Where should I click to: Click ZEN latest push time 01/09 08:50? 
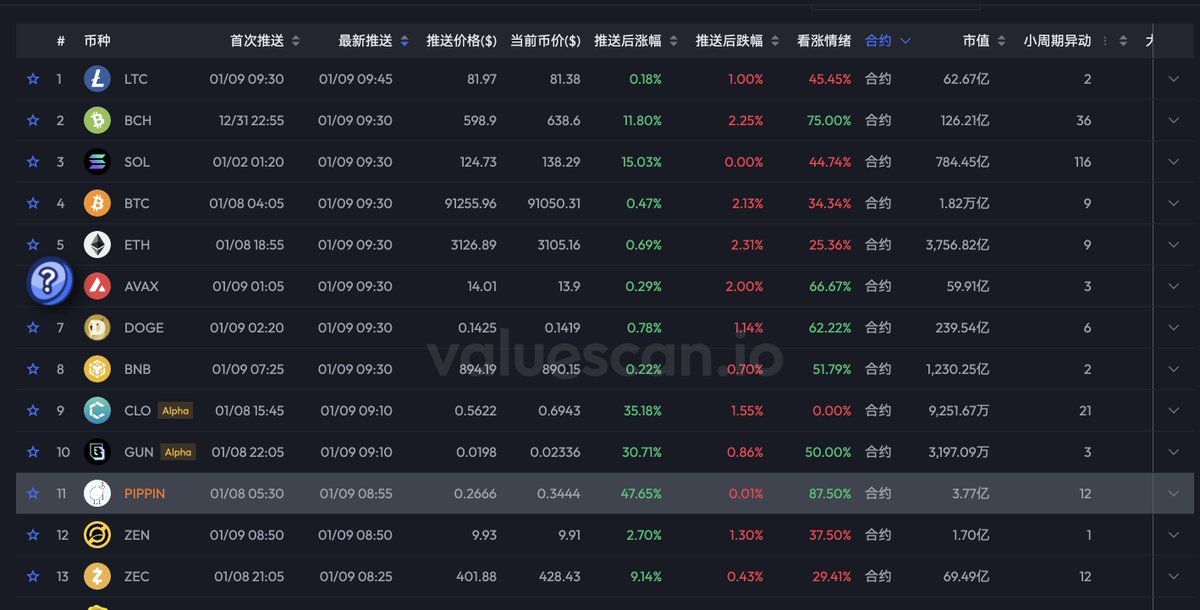pyautogui.click(x=356, y=535)
